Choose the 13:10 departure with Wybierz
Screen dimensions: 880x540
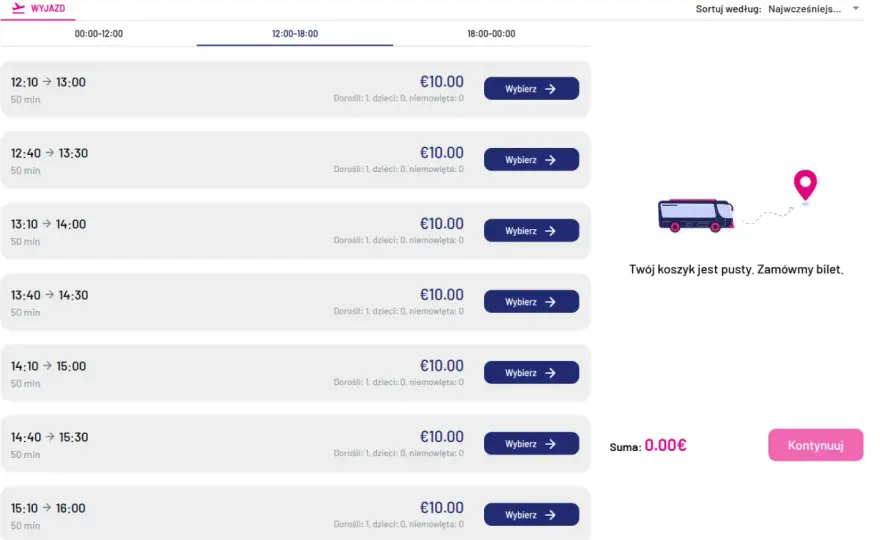click(531, 231)
